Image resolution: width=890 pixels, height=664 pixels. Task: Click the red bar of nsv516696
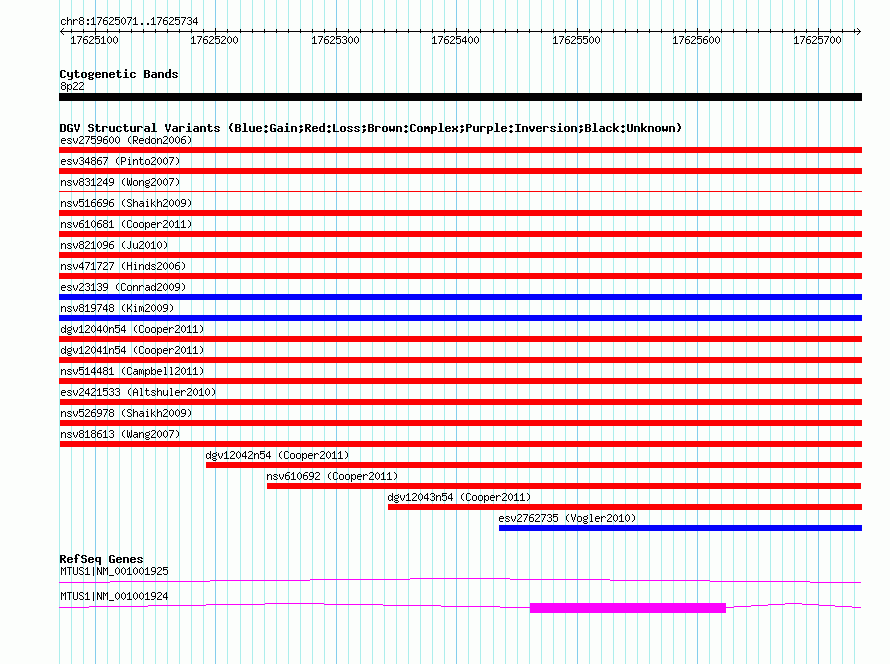[x=460, y=213]
